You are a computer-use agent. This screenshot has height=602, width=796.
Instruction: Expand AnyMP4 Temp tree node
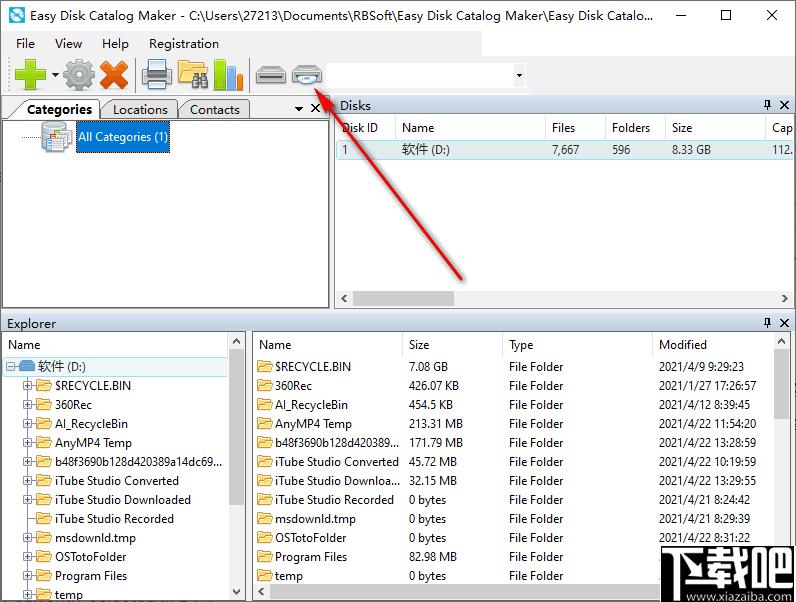tap(28, 443)
